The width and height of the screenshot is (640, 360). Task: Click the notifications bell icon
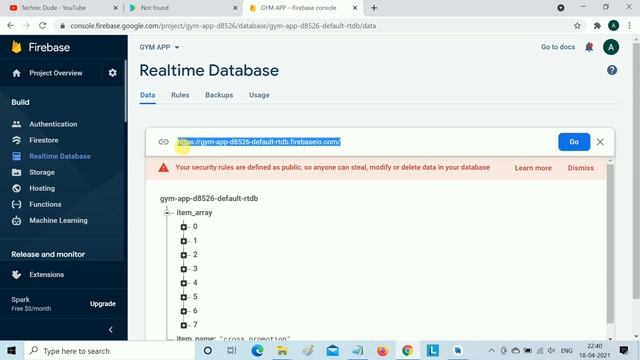pyautogui.click(x=589, y=47)
